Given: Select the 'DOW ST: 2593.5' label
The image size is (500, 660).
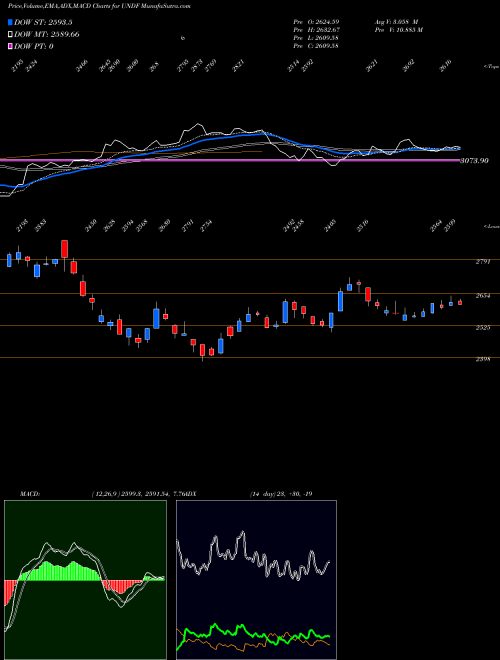Looking at the screenshot, I should click(43, 23).
